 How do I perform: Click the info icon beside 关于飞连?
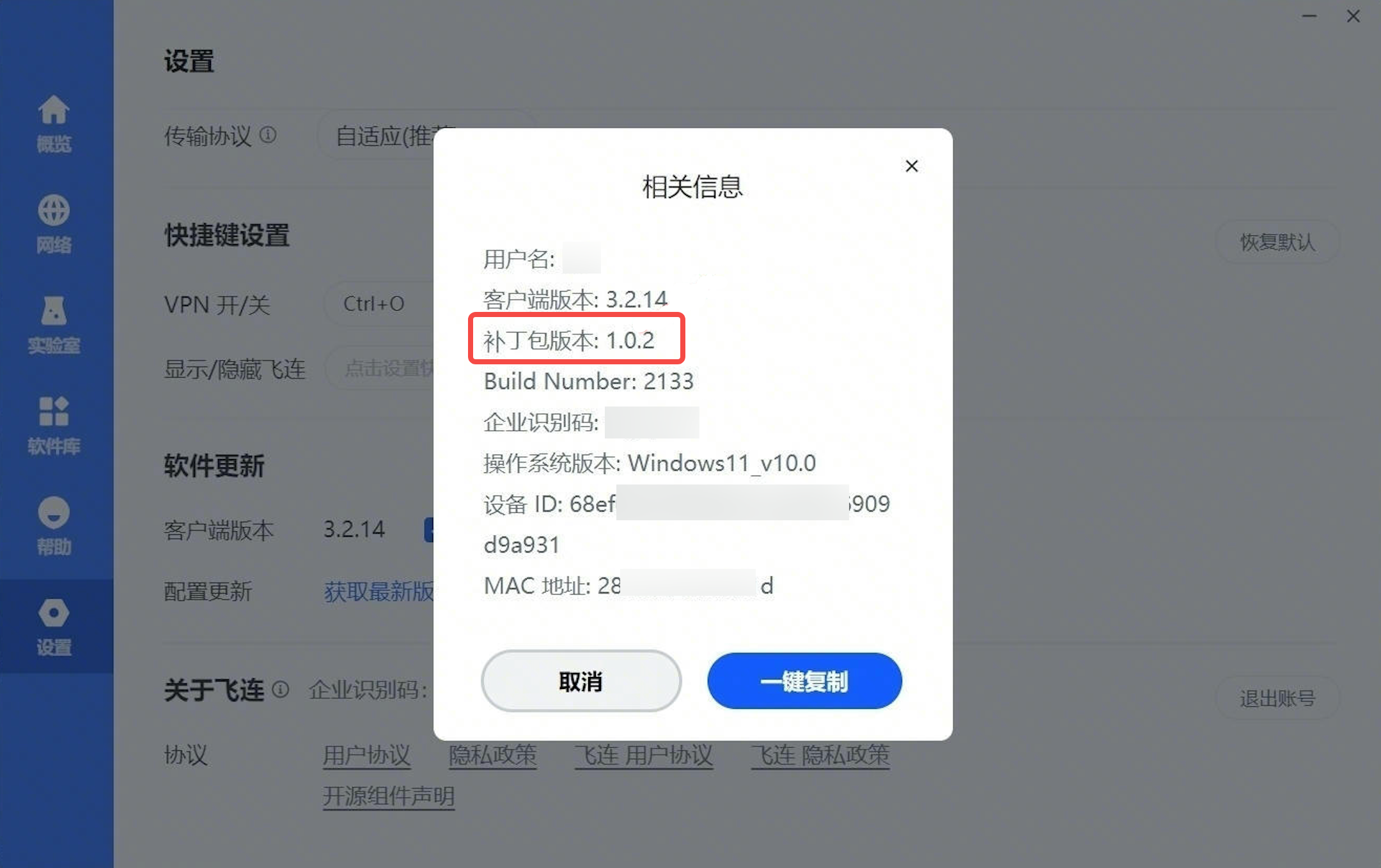point(280,689)
